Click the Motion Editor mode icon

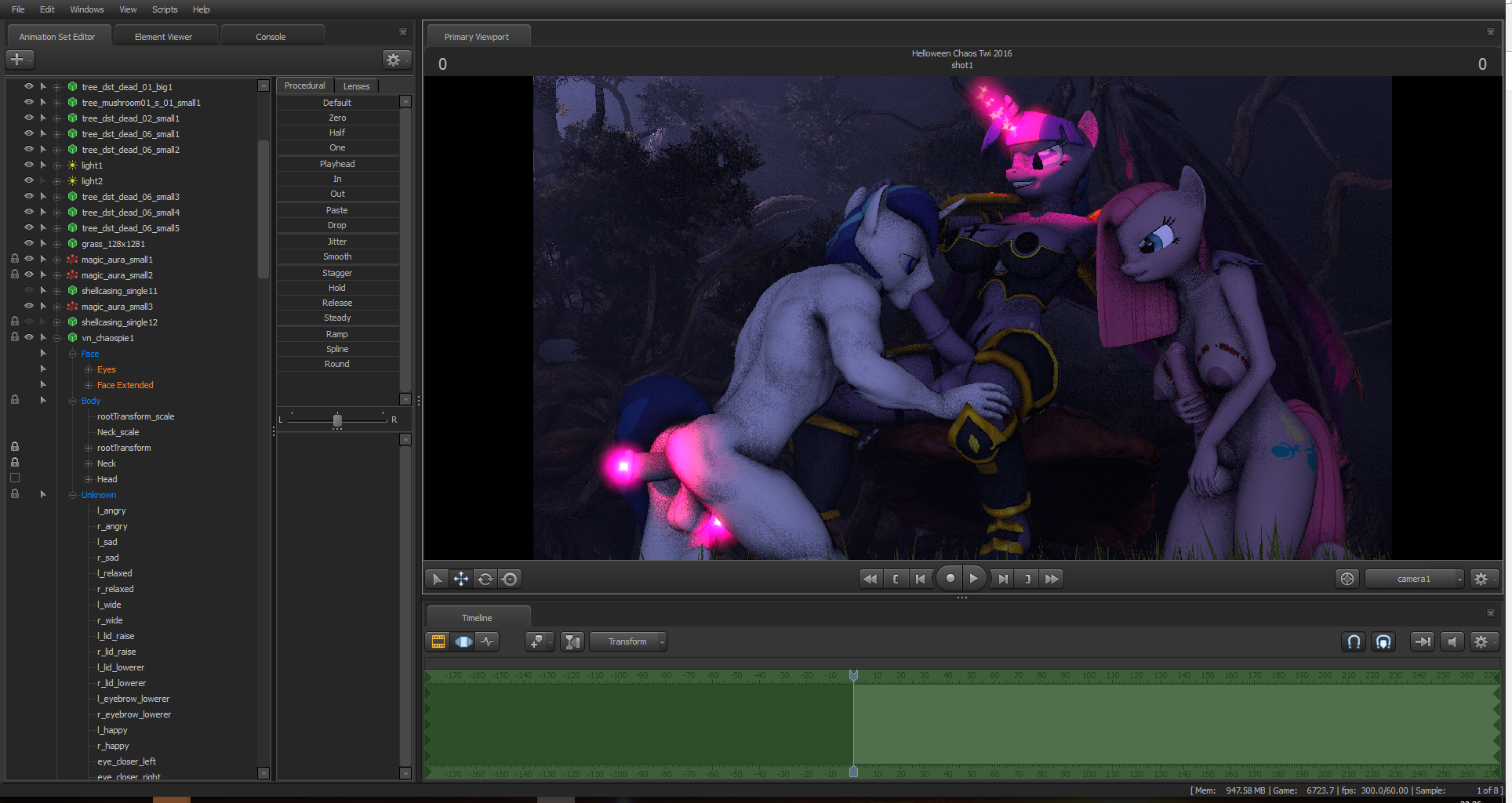[x=463, y=641]
